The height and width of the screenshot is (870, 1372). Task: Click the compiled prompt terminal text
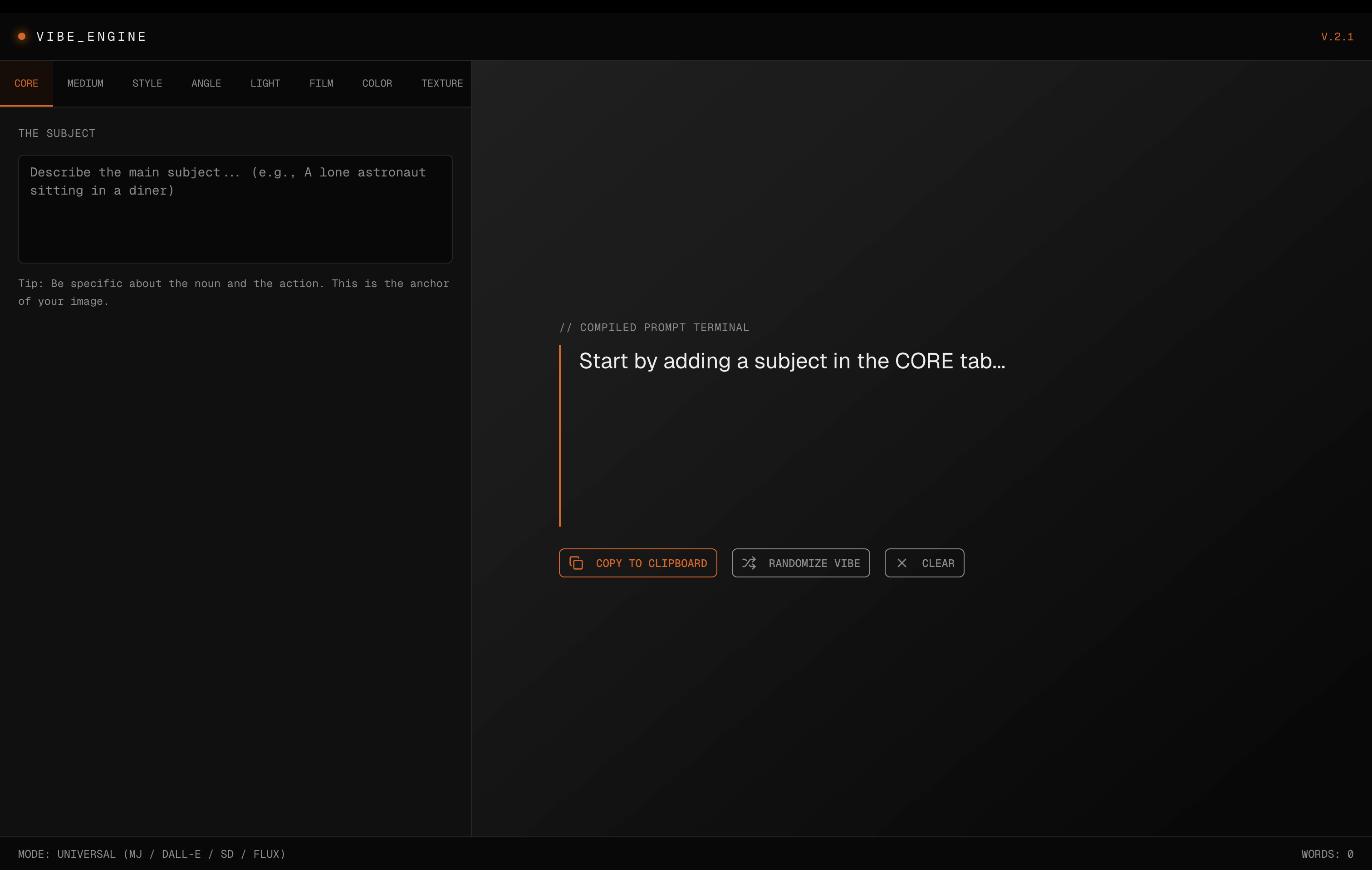(791, 361)
